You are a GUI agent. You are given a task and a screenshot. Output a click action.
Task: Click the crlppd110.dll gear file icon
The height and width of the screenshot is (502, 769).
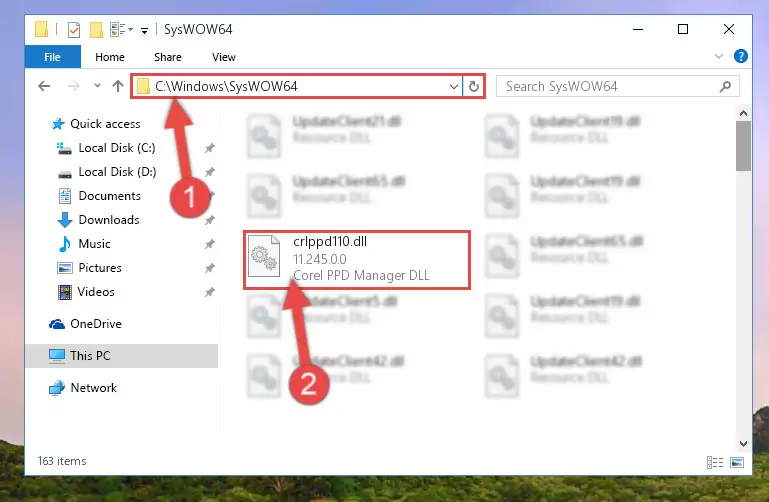tap(264, 256)
